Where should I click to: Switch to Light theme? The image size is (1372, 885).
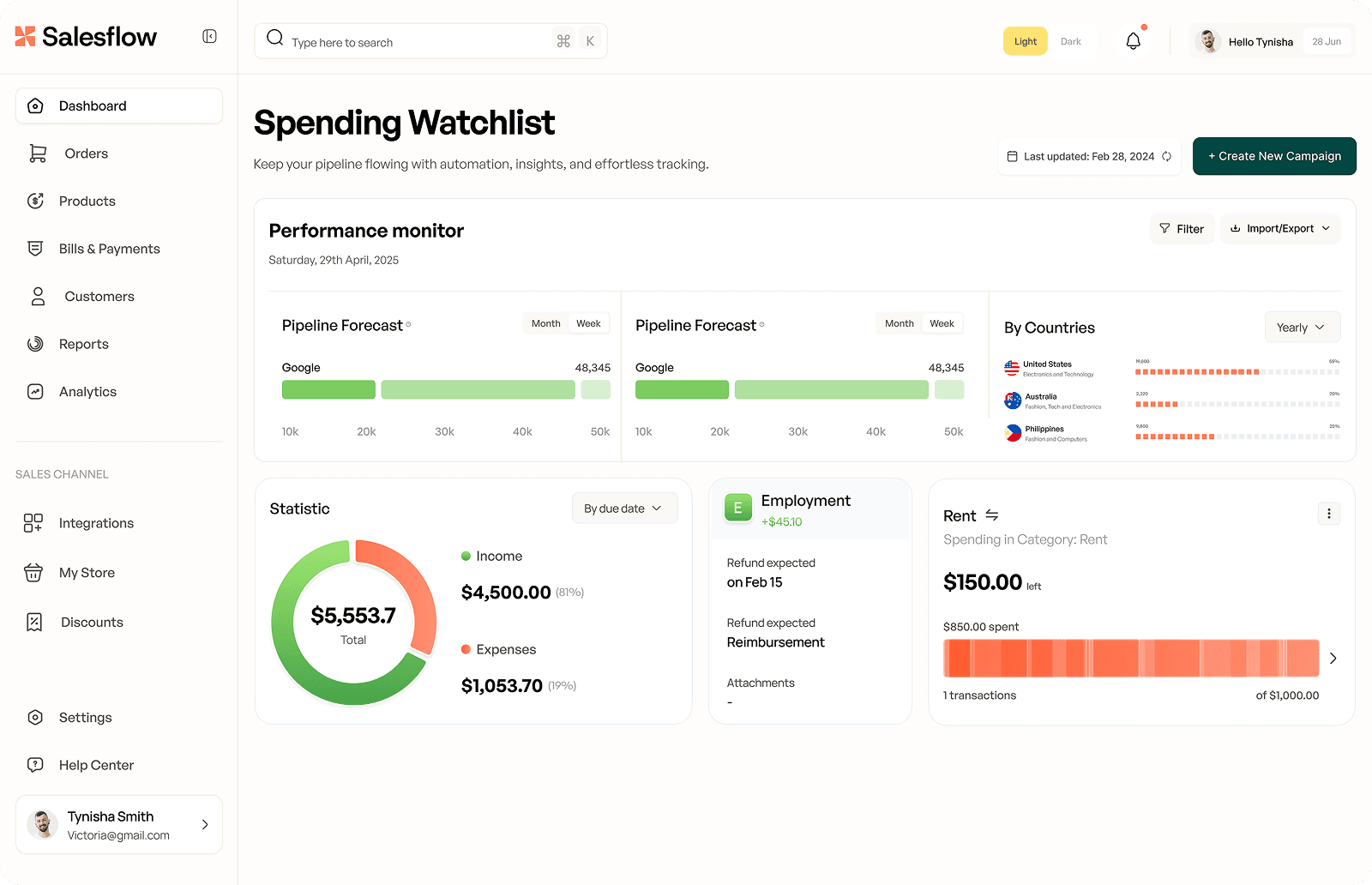tap(1026, 41)
